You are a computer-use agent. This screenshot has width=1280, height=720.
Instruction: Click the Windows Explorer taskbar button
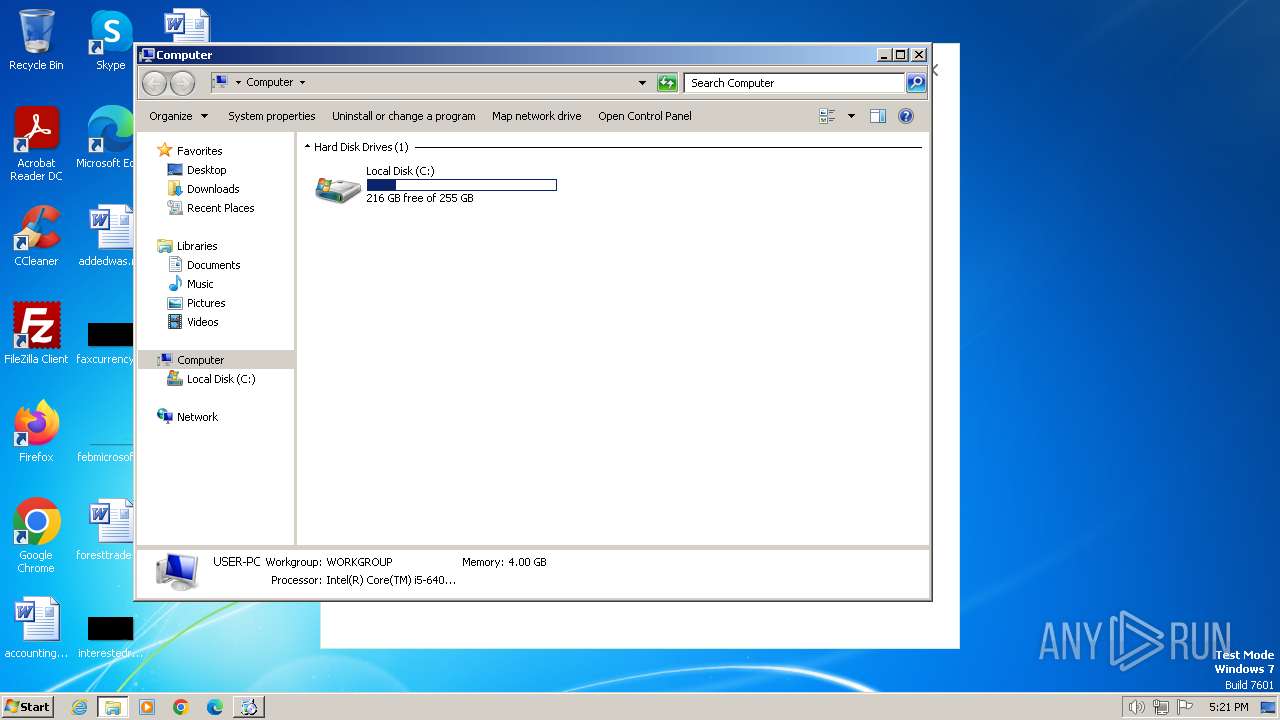click(x=113, y=707)
